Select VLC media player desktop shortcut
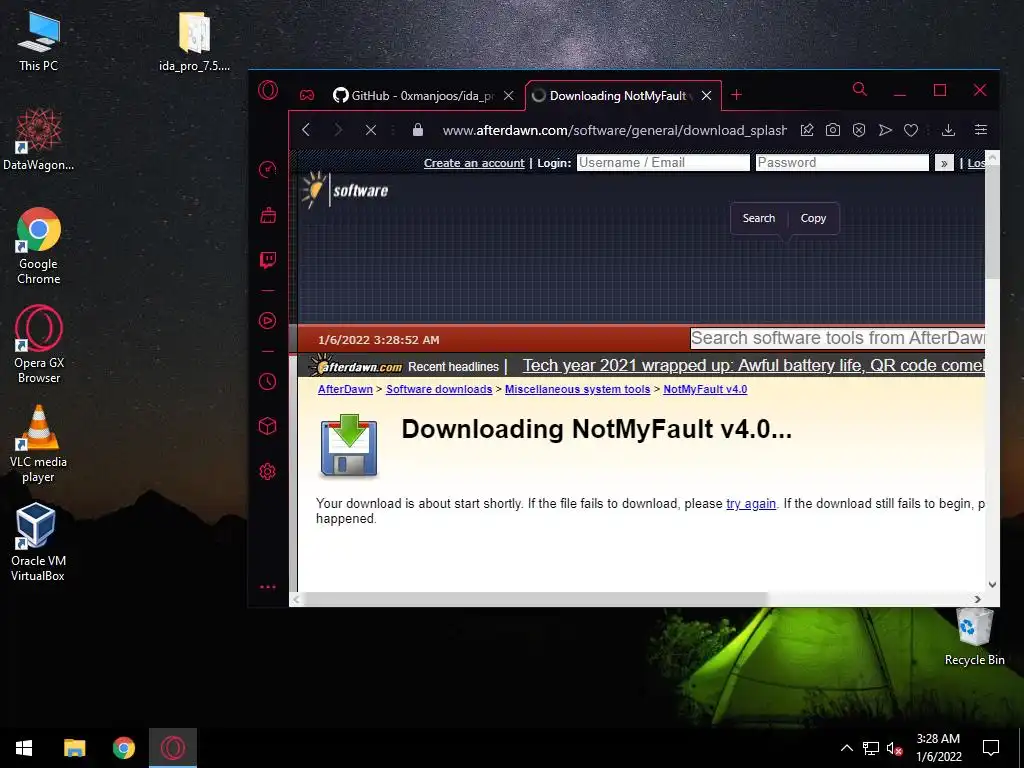 click(x=39, y=444)
